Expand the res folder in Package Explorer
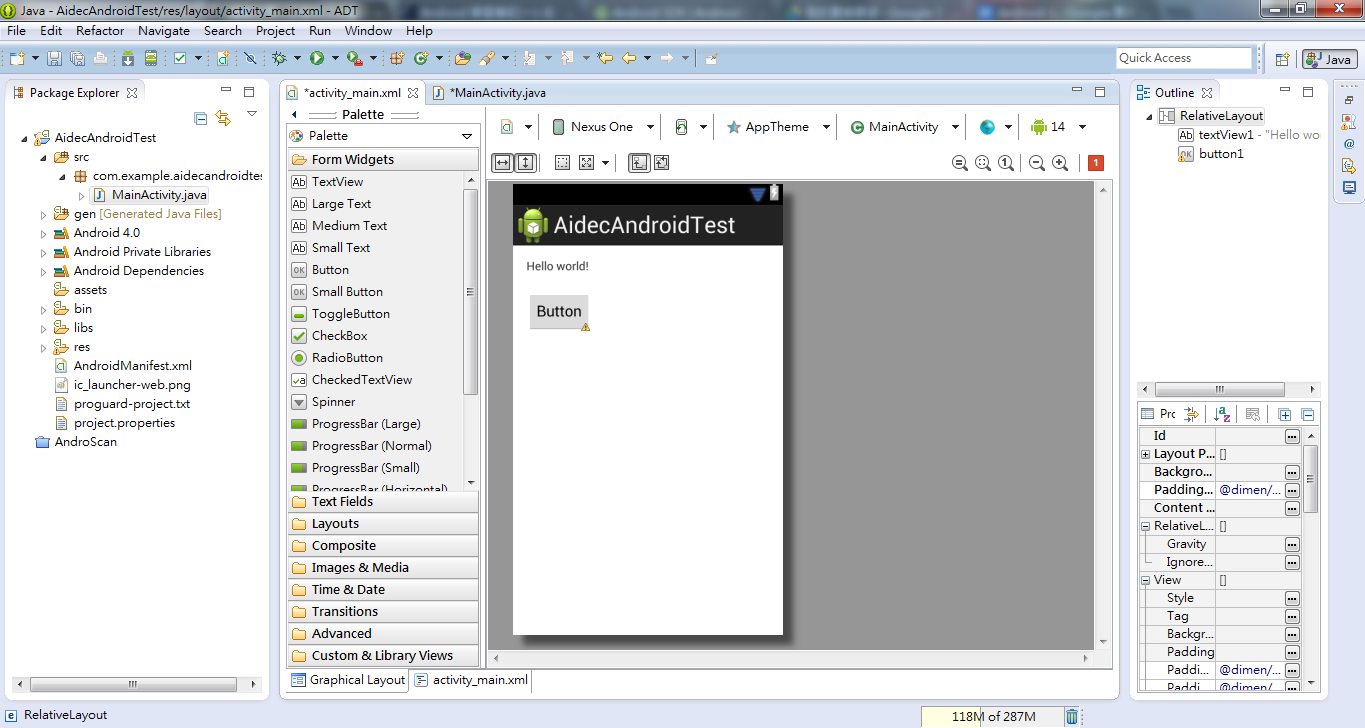The width and height of the screenshot is (1365, 728). [x=44, y=347]
